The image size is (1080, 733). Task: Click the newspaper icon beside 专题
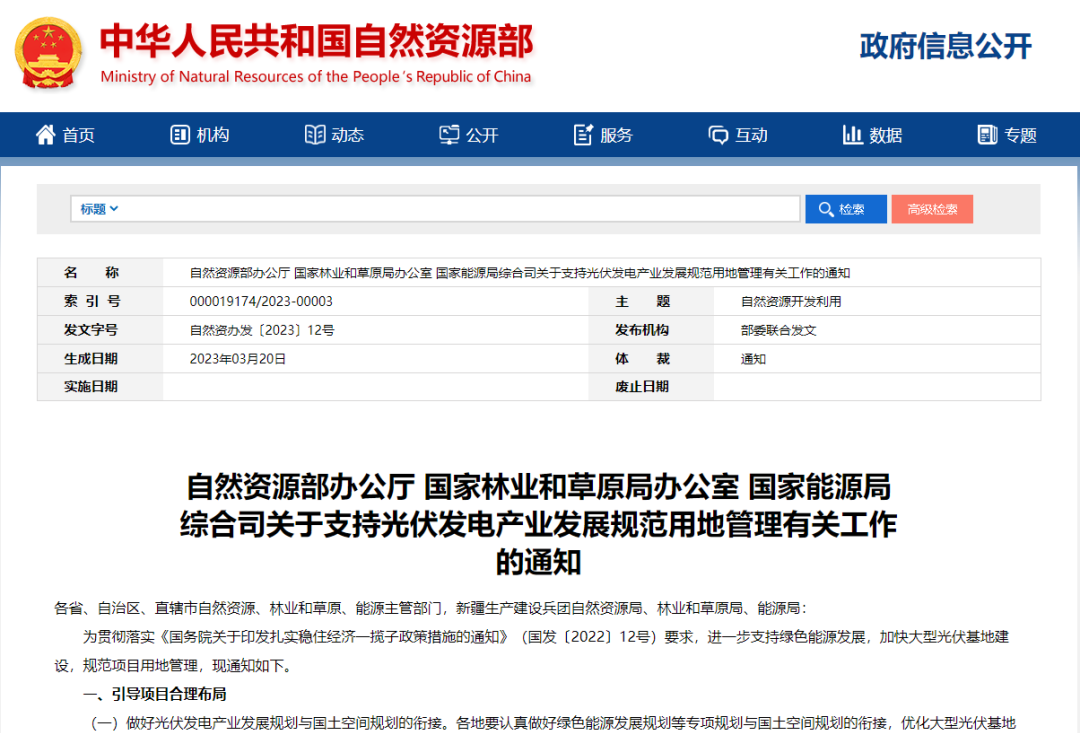(x=987, y=135)
